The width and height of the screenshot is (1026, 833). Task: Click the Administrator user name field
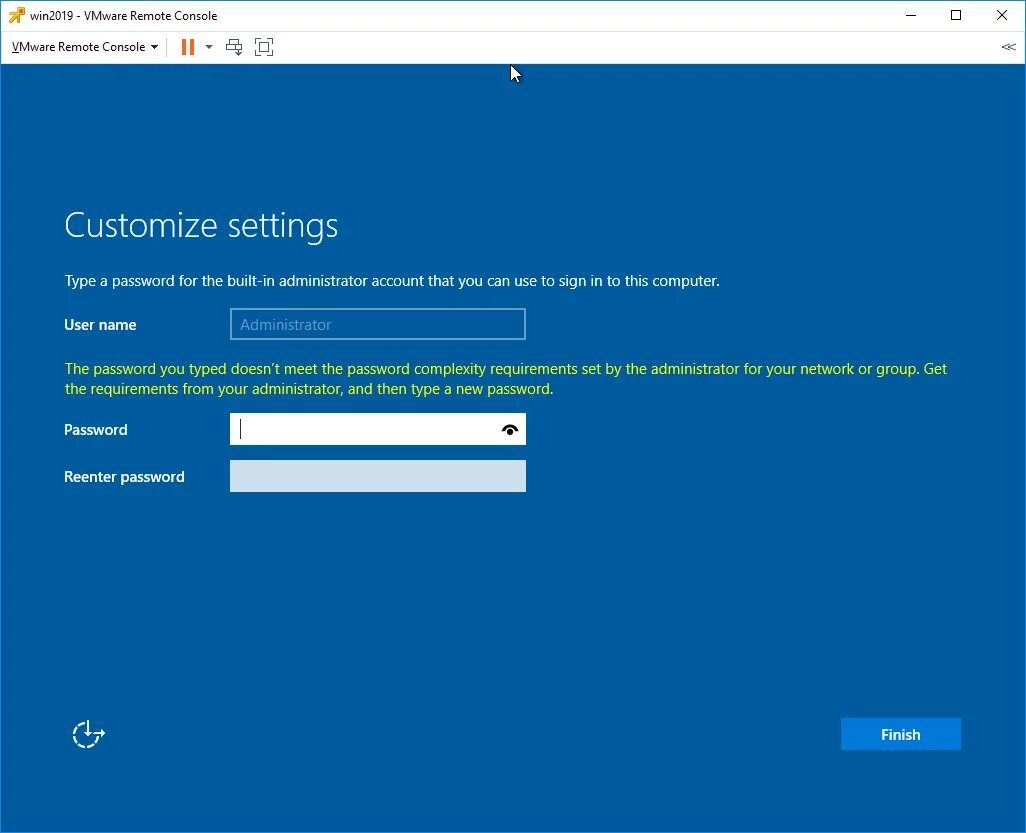pos(378,324)
